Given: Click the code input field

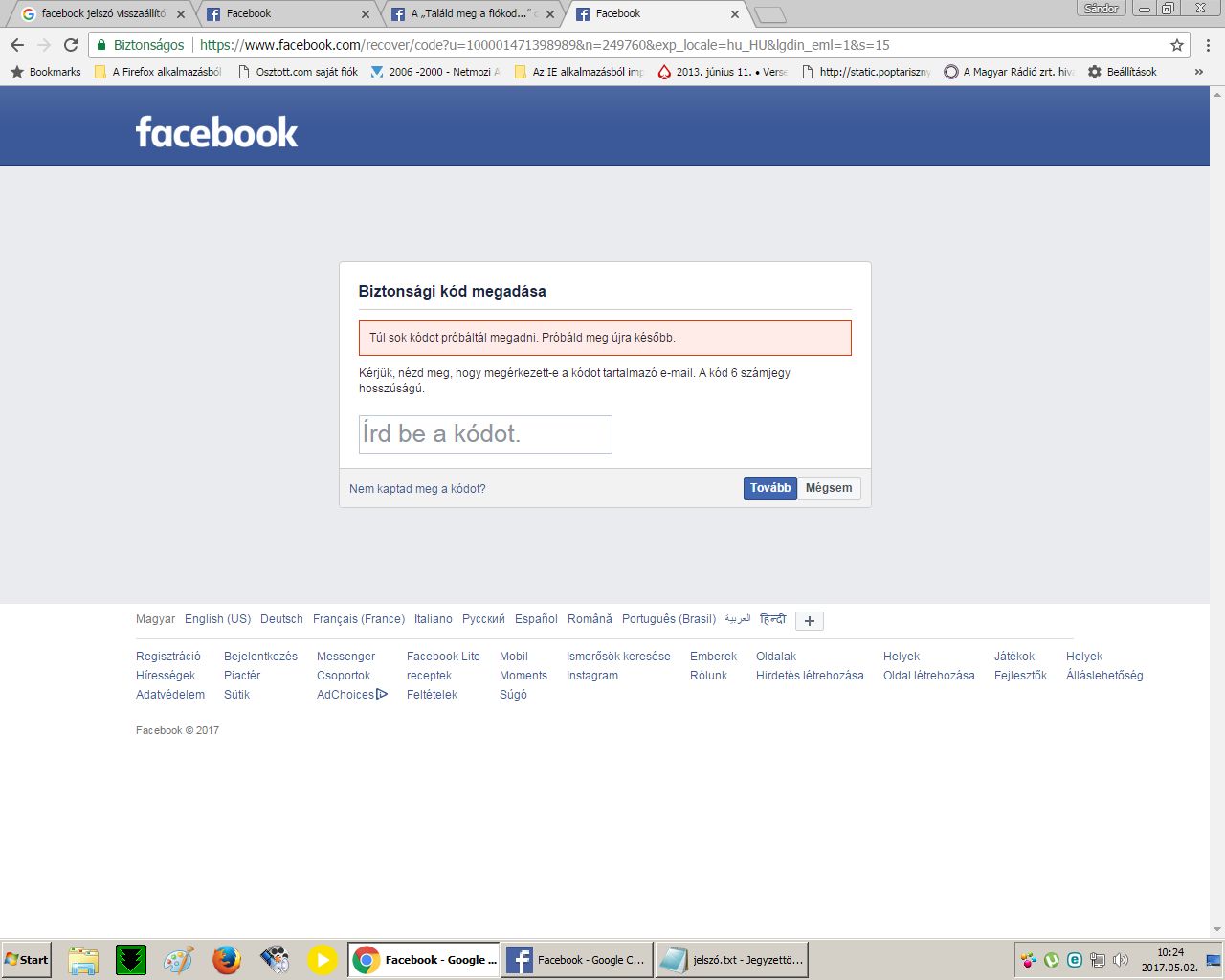Looking at the screenshot, I should (x=485, y=434).
